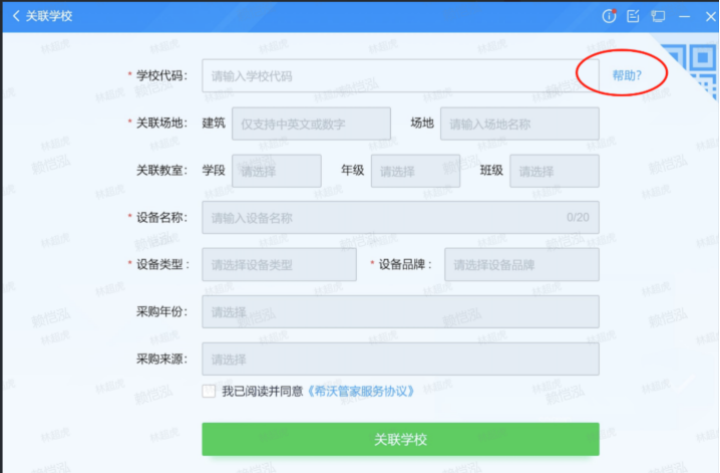Select the 设备品牌 dropdown
Viewport: 720px width, 473px height.
(521, 265)
